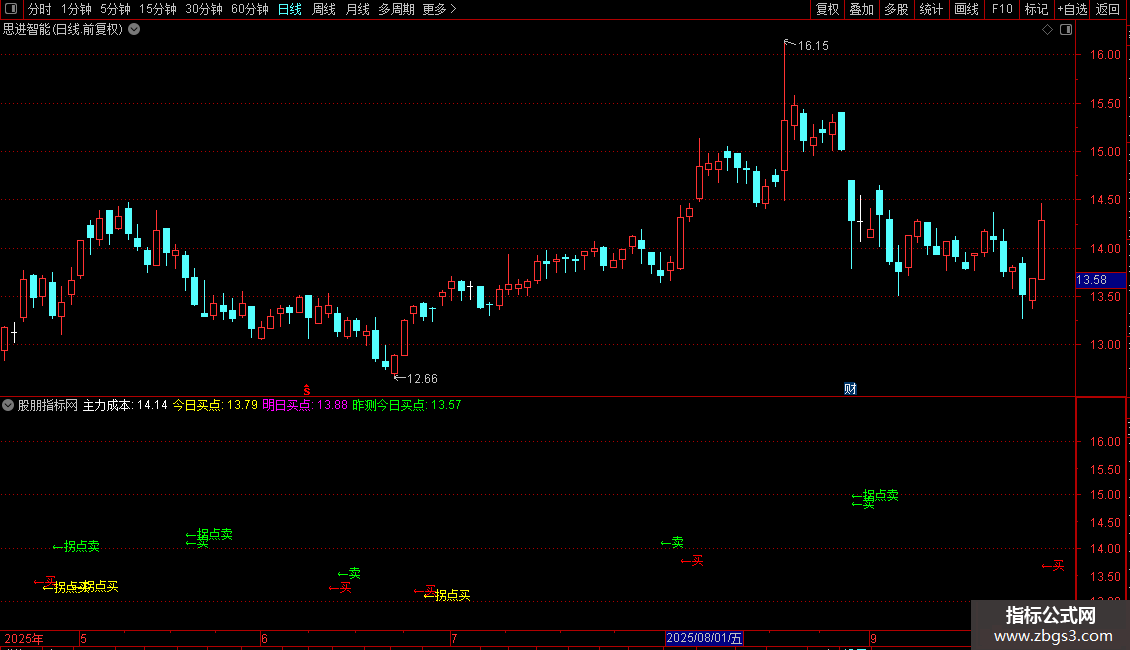Screen dimensions: 1130x650
Task: Select the 日线 daily period
Action: (290, 9)
